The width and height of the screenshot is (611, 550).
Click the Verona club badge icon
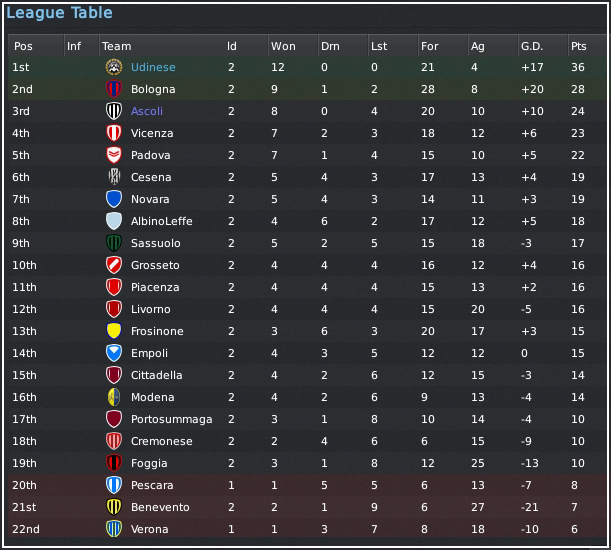pos(113,529)
